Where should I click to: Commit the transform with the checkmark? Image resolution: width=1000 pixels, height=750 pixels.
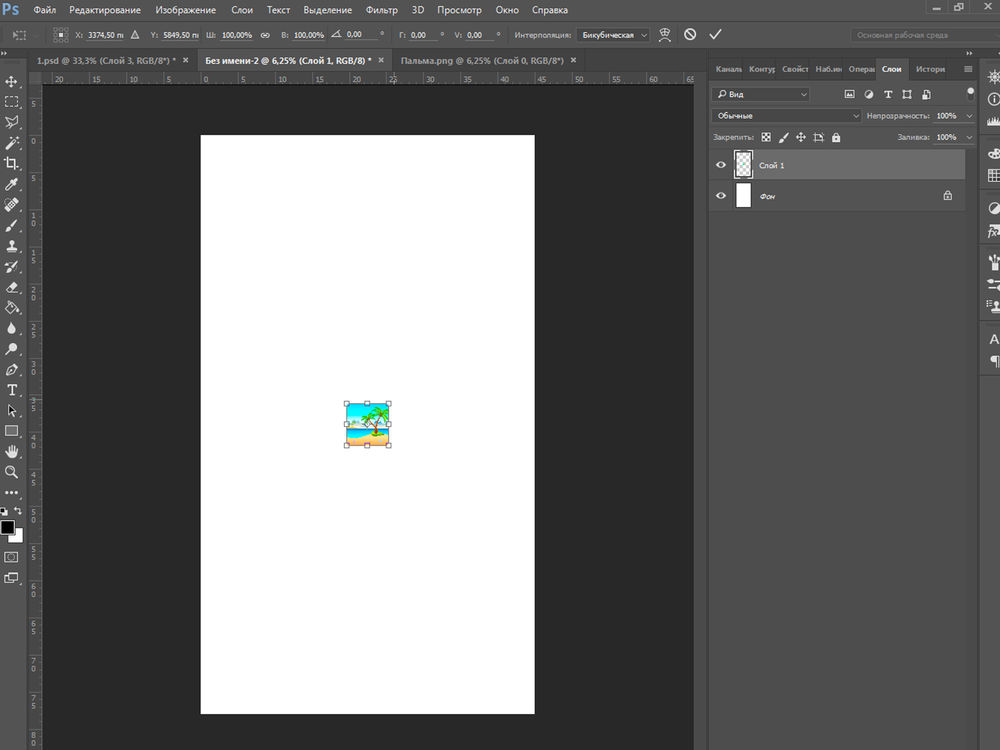(715, 34)
